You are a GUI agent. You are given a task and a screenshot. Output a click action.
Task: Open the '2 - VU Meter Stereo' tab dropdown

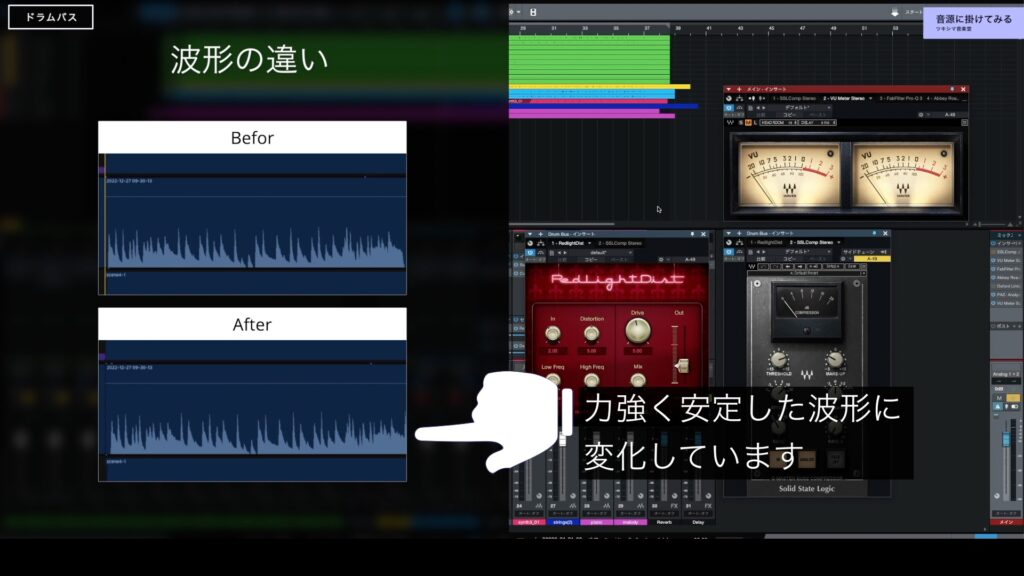[871, 99]
